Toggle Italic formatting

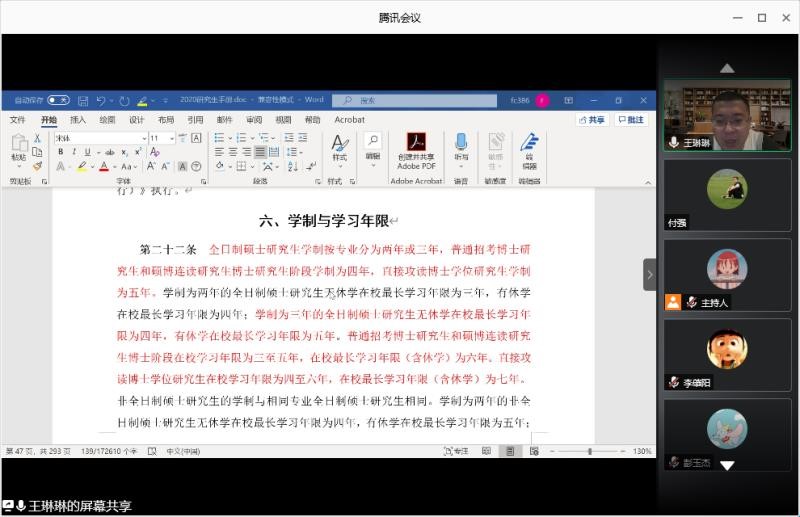73,152
